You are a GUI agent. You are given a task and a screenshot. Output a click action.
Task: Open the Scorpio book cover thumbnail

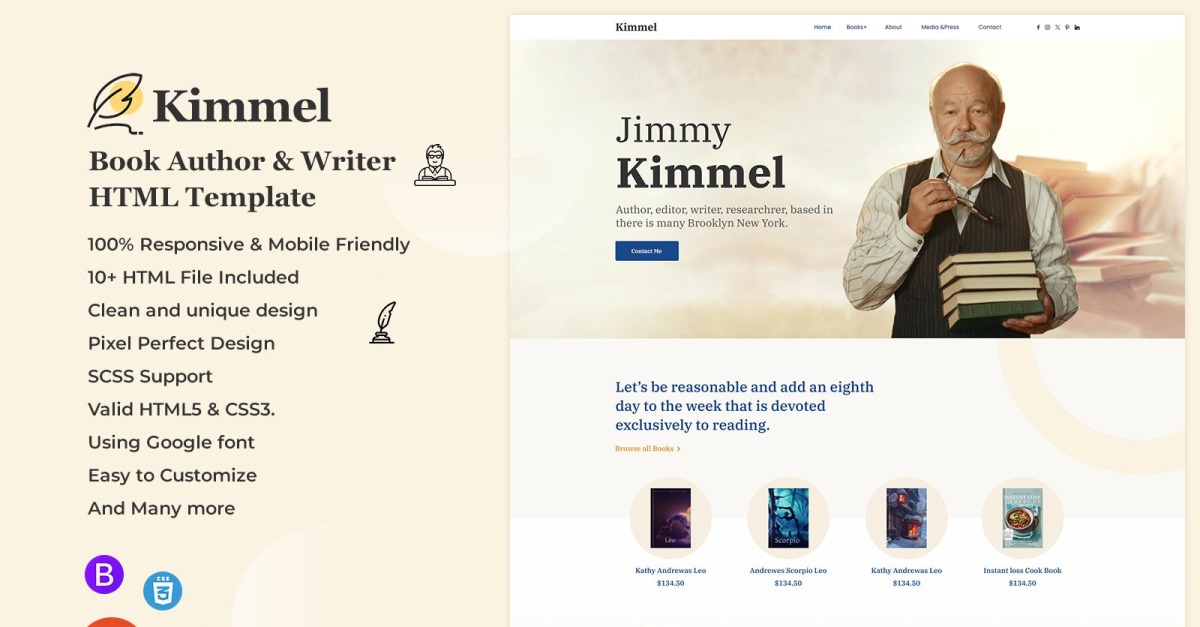point(788,518)
